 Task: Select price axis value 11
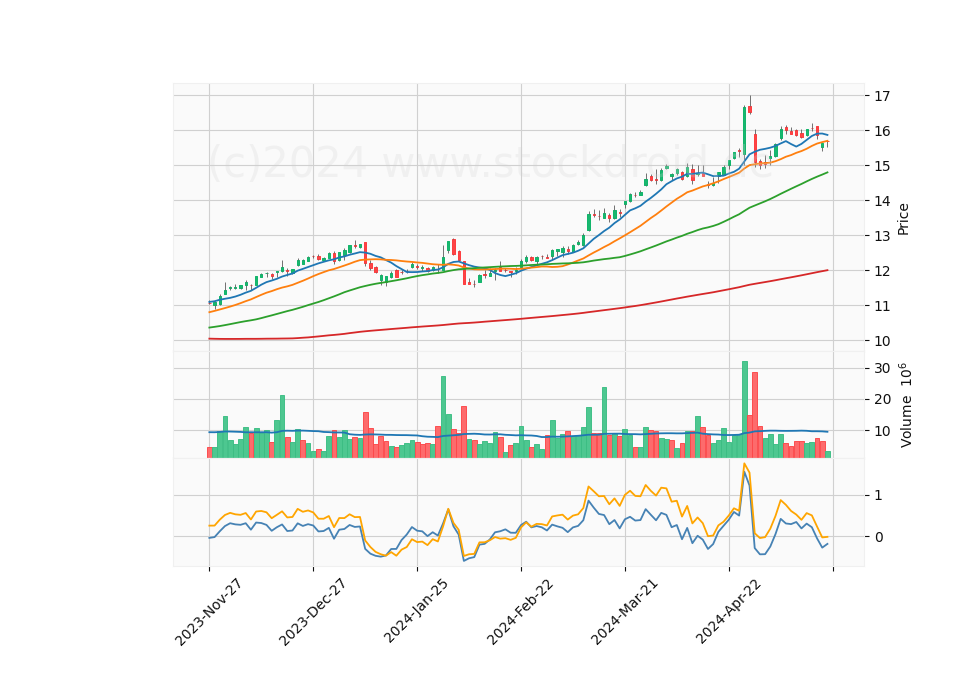pos(882,306)
